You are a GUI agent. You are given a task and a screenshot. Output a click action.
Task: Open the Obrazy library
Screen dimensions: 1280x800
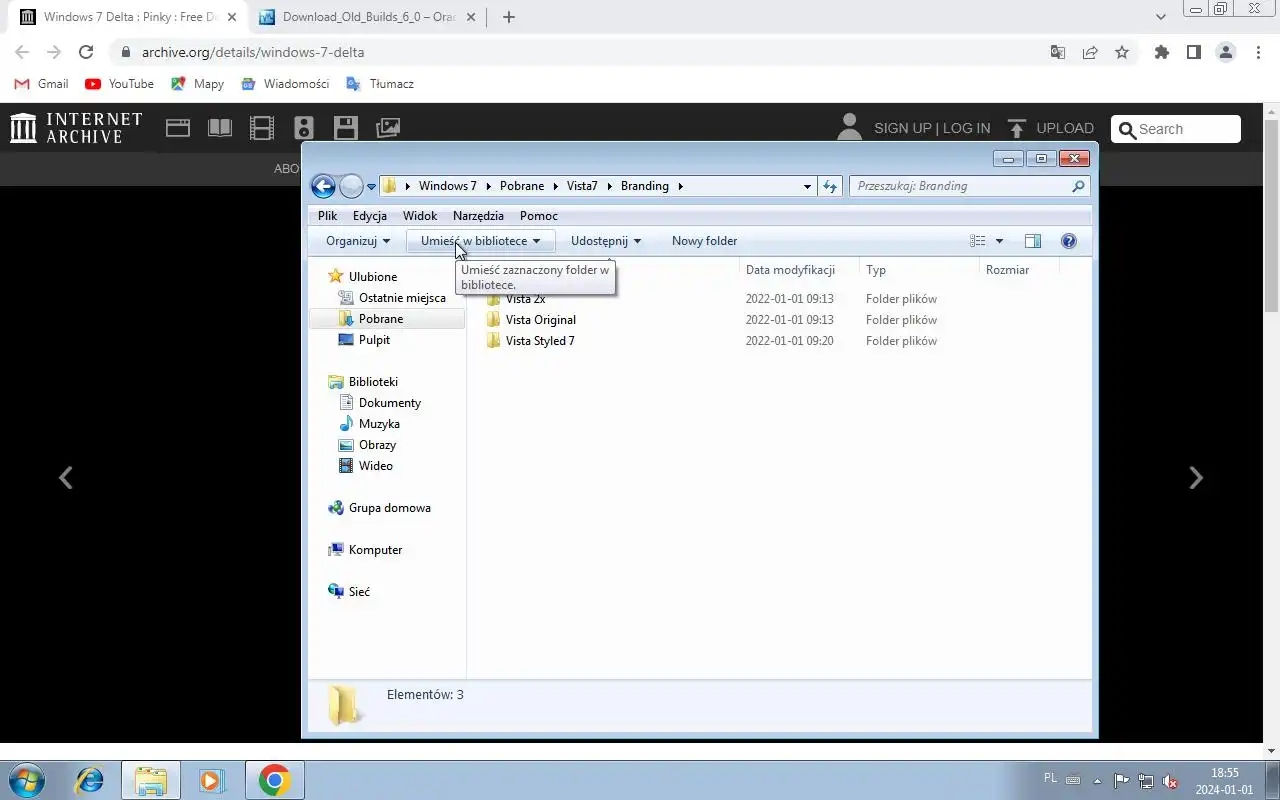click(377, 445)
